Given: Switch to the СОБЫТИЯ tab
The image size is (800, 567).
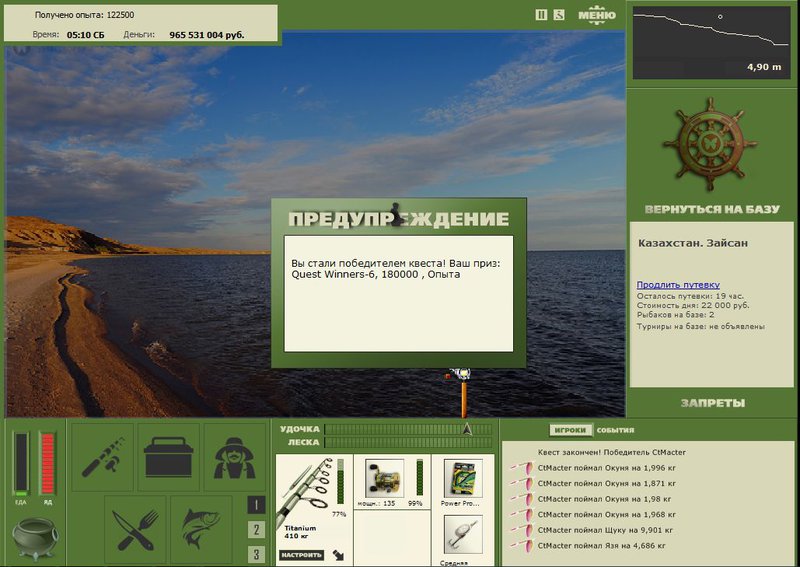Looking at the screenshot, I should pyautogui.click(x=615, y=430).
